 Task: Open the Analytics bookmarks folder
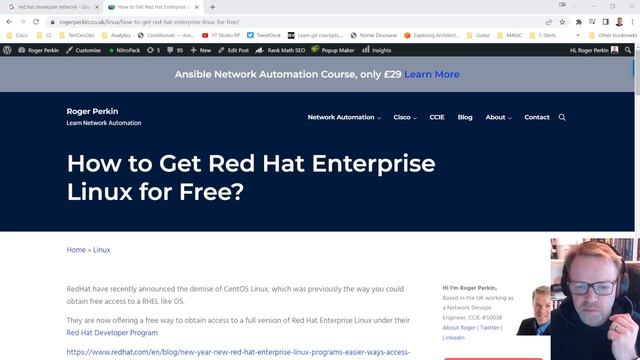tap(116, 36)
